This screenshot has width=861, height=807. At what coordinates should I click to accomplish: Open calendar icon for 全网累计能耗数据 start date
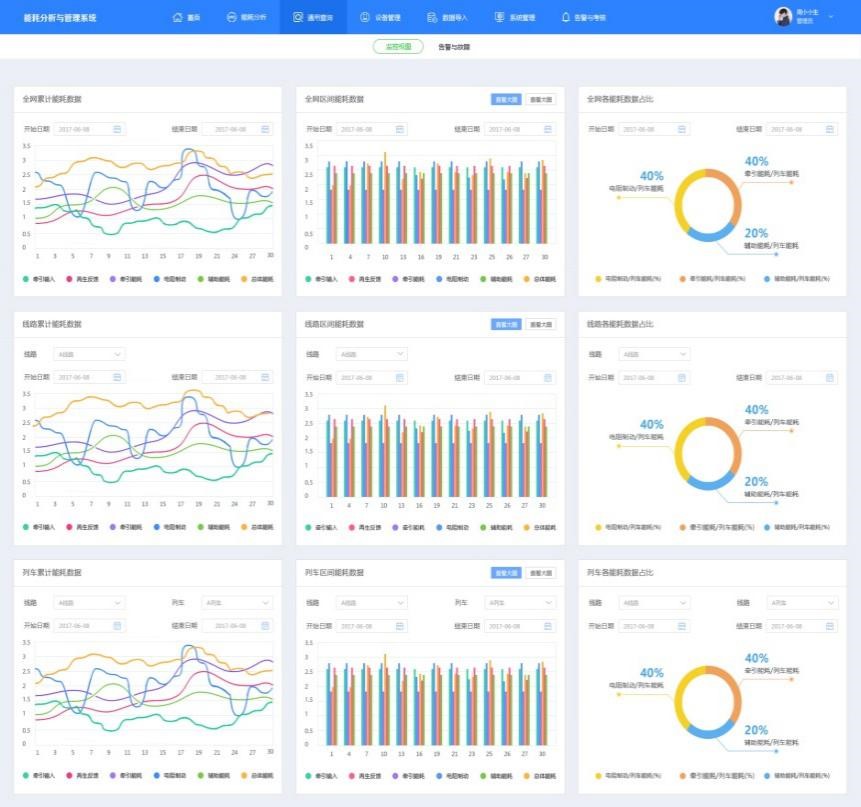(117, 129)
